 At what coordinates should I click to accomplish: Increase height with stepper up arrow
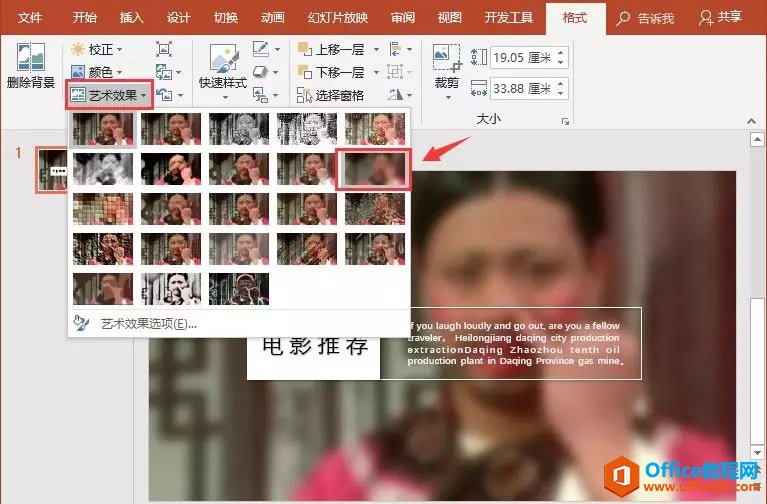561,52
